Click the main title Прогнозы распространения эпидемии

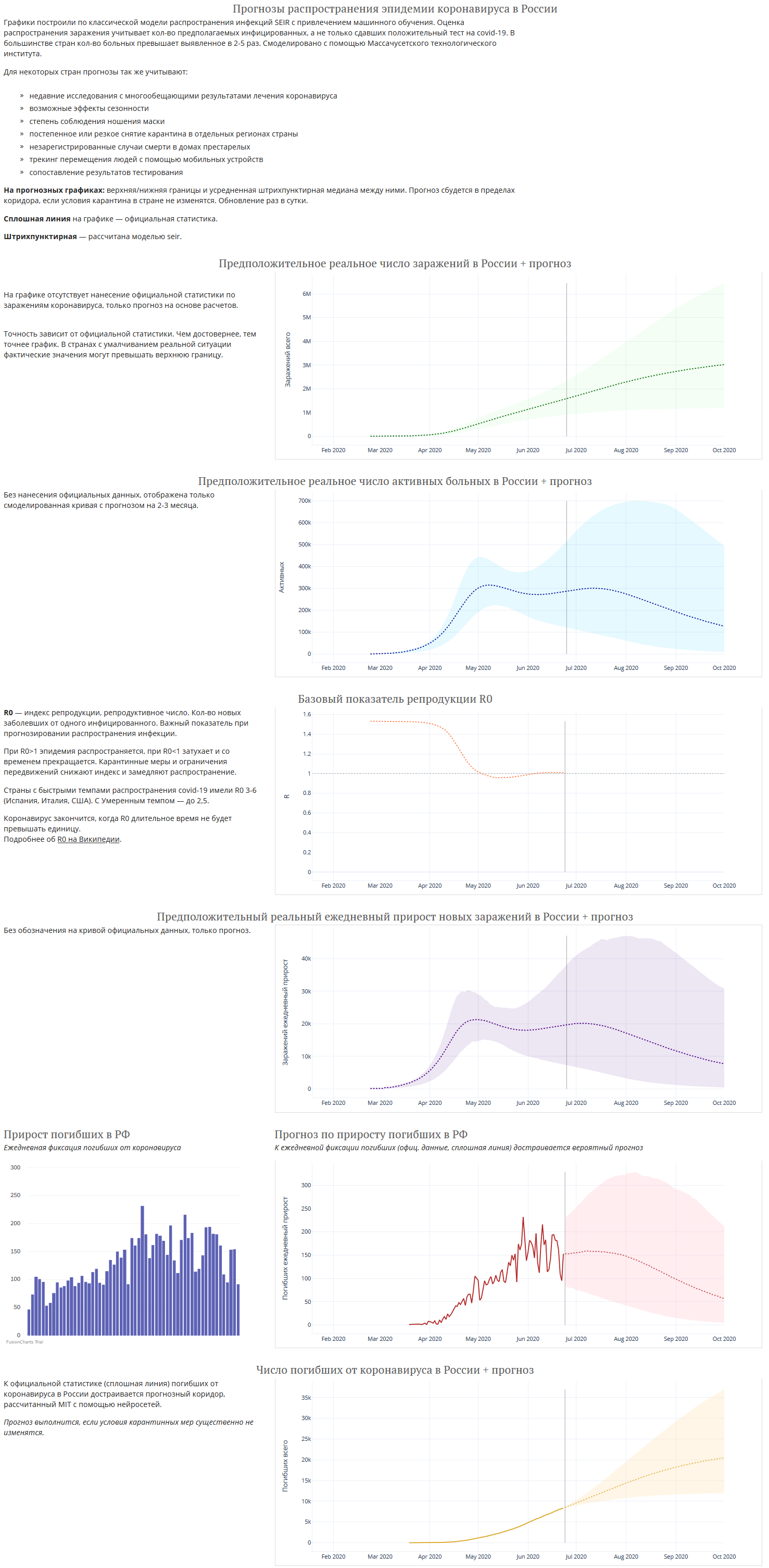pos(395,8)
